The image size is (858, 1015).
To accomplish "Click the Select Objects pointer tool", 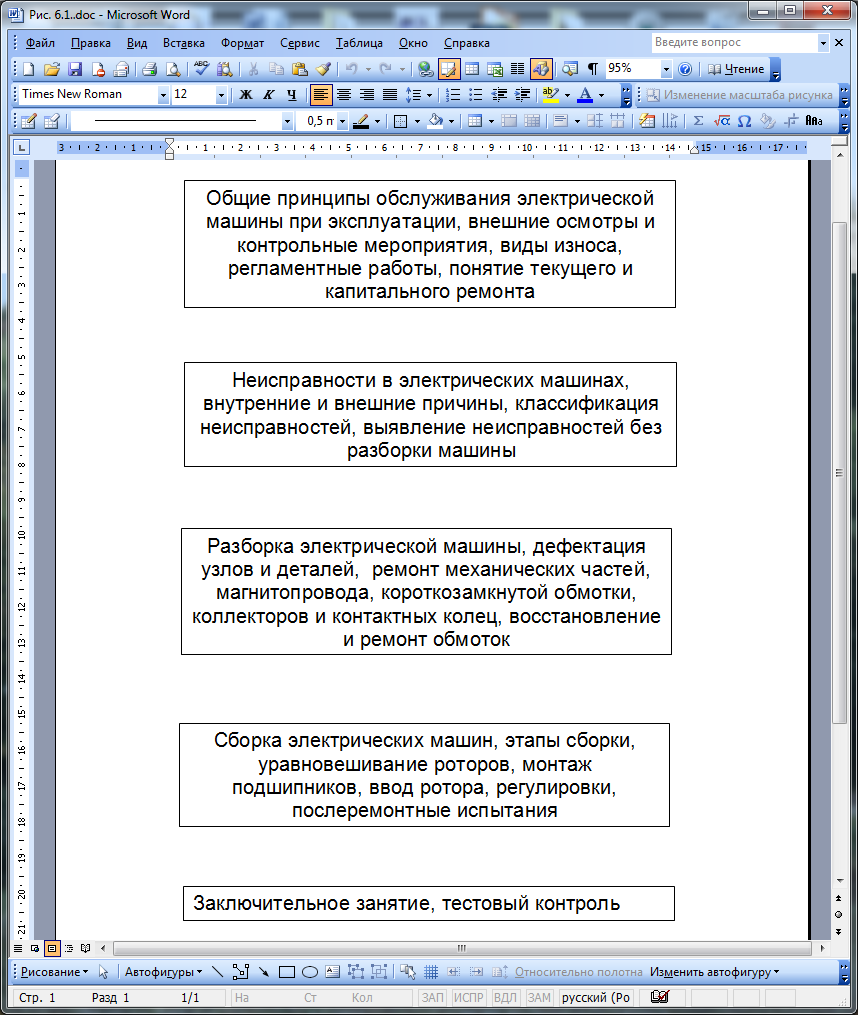I will (104, 972).
